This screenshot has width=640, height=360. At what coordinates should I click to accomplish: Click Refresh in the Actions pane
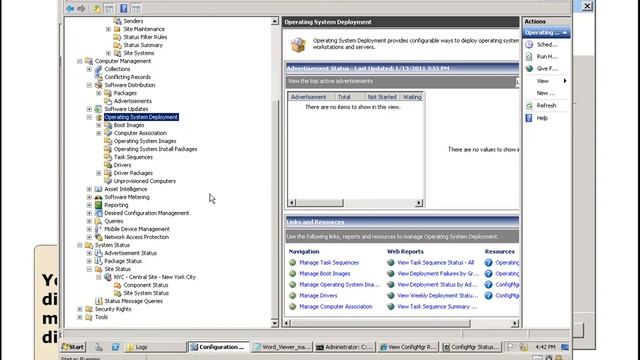(x=546, y=106)
